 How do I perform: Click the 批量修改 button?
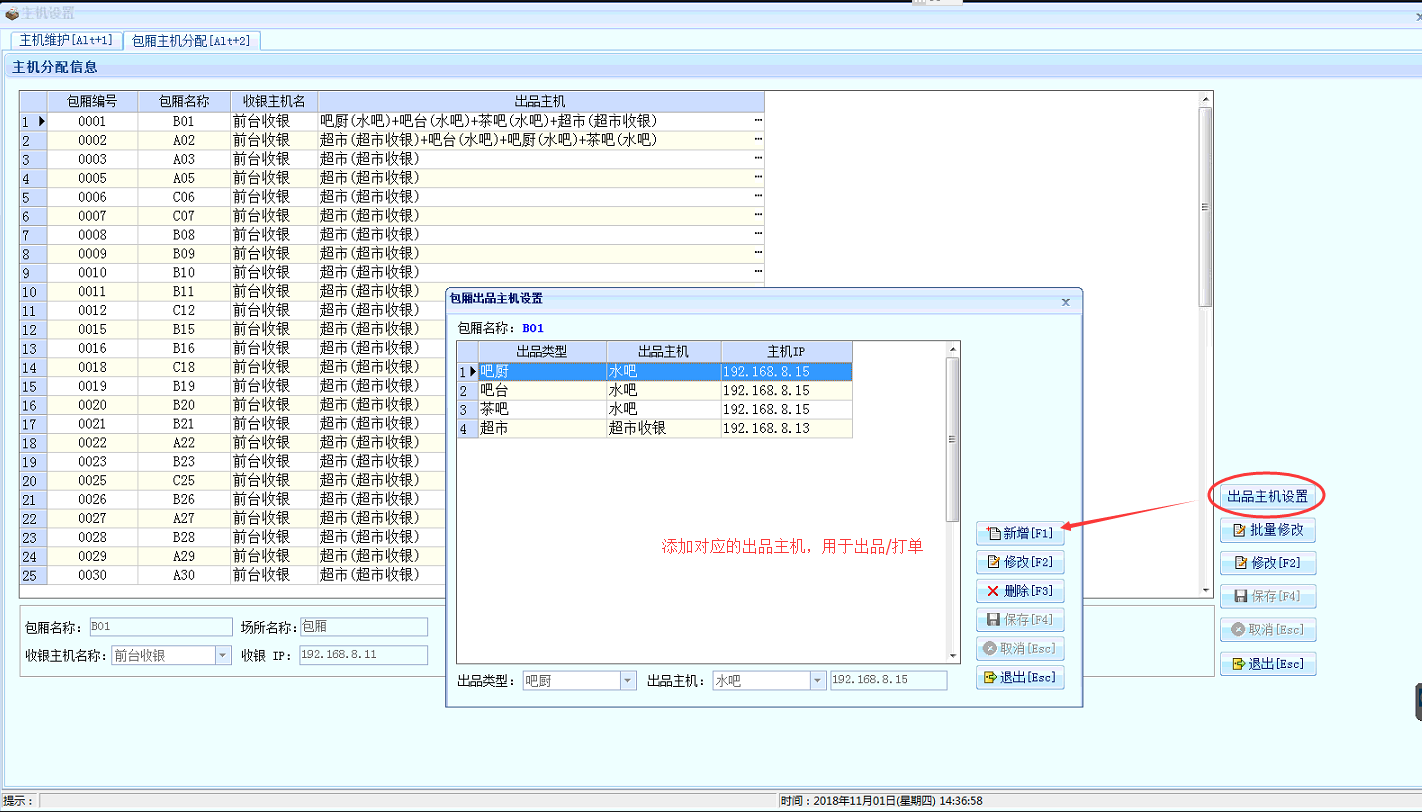coord(1267,530)
